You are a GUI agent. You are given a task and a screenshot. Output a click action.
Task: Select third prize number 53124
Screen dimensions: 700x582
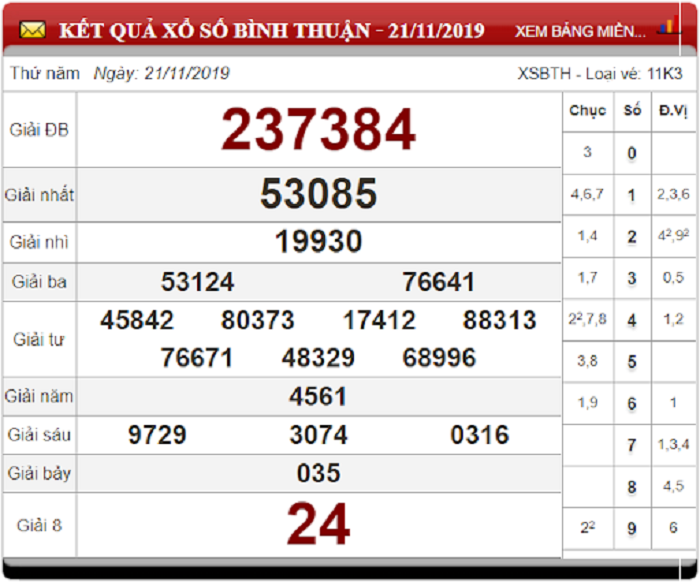[197, 282]
